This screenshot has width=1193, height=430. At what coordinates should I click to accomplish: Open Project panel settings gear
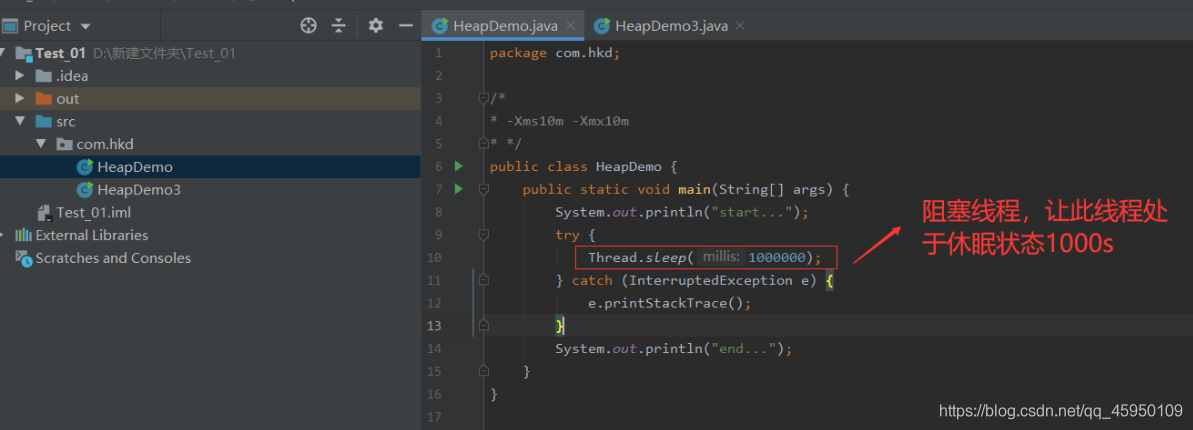pyautogui.click(x=376, y=25)
